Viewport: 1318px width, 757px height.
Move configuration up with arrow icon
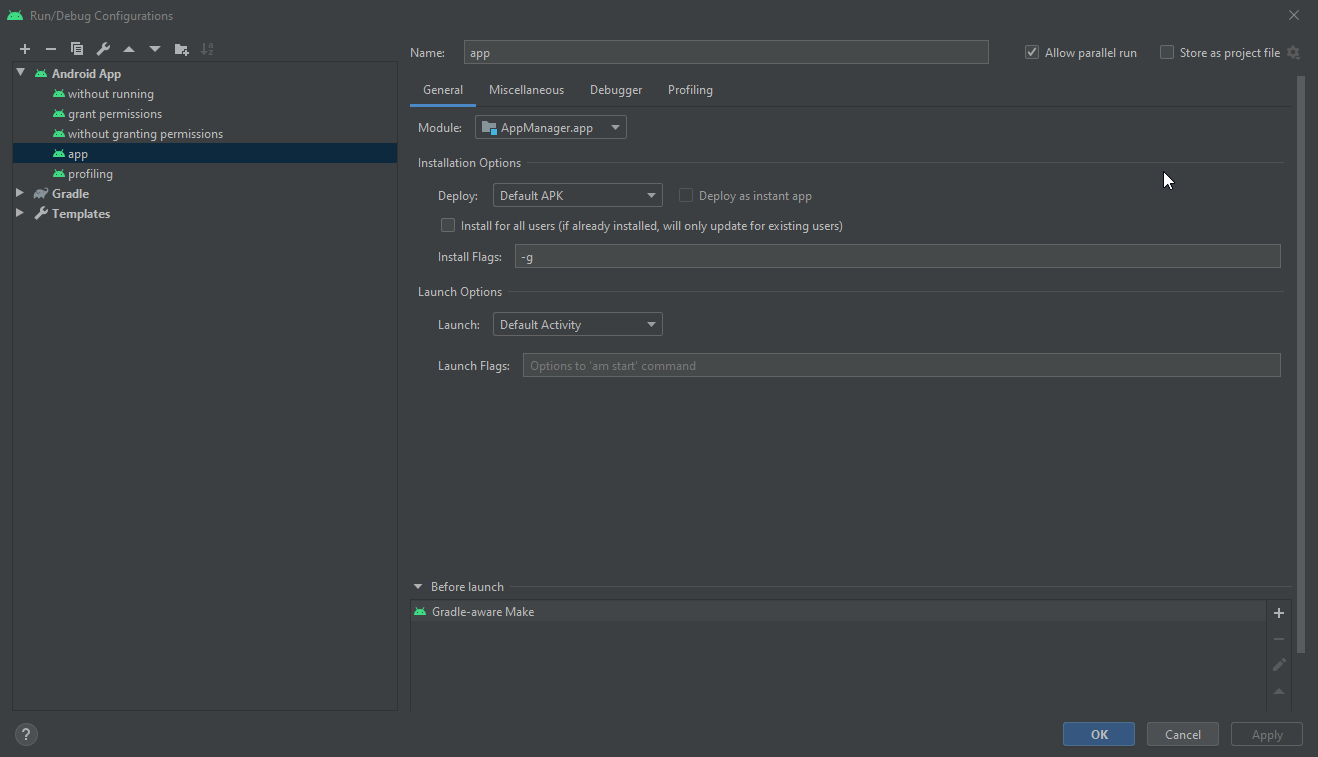point(129,49)
